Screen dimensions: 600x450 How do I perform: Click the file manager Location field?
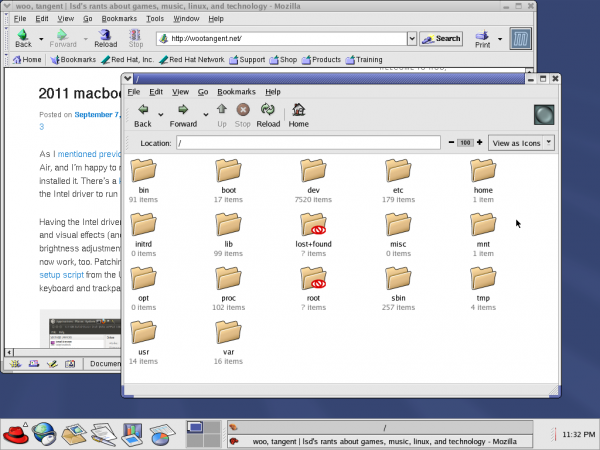pyautogui.click(x=308, y=143)
